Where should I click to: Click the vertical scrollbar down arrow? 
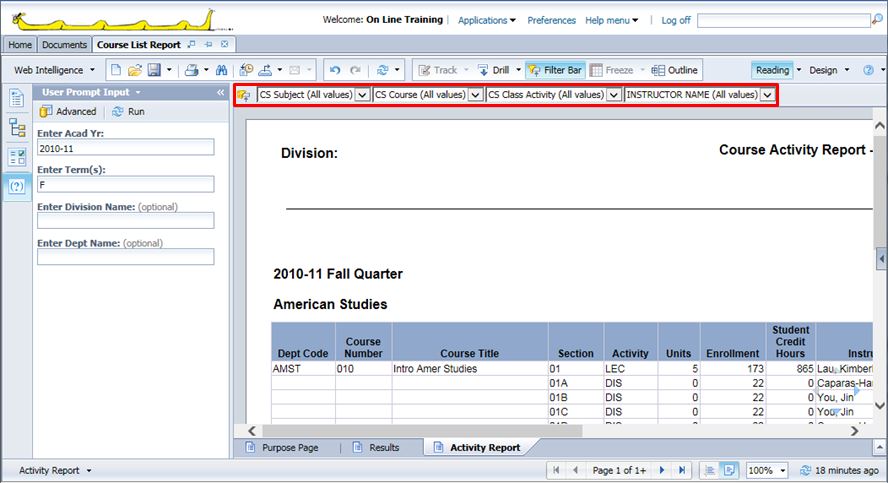click(880, 405)
